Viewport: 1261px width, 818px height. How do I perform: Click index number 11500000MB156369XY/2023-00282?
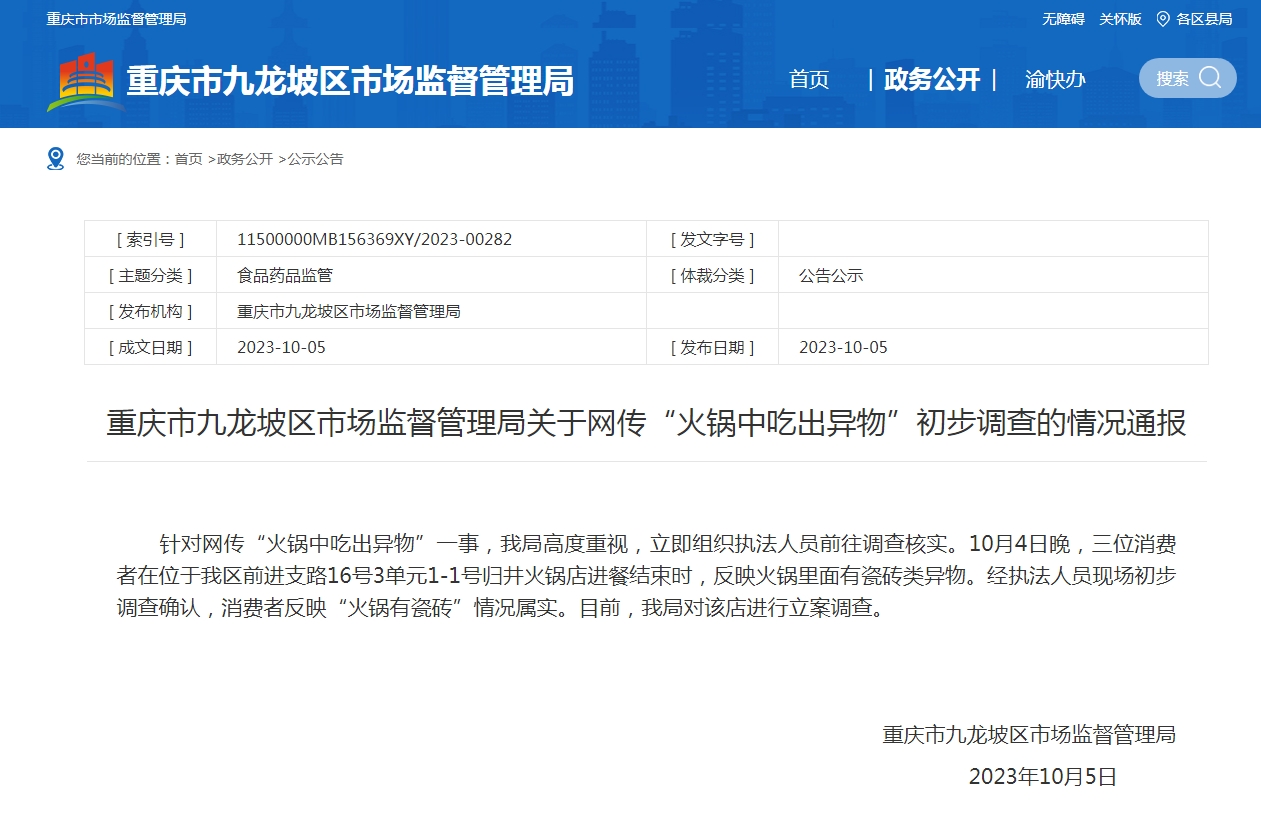coord(374,239)
